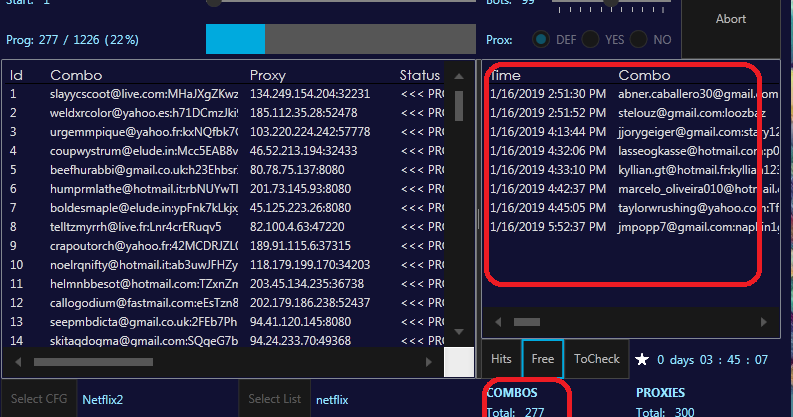Viewport: 793px width, 417px height.
Task: Select the entry timed 1/16/2019 4:32:06 PM
Action: [632, 151]
